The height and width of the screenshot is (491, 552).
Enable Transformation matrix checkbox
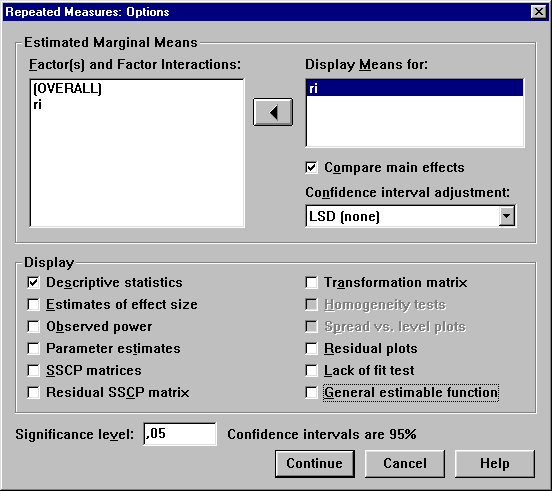click(311, 283)
